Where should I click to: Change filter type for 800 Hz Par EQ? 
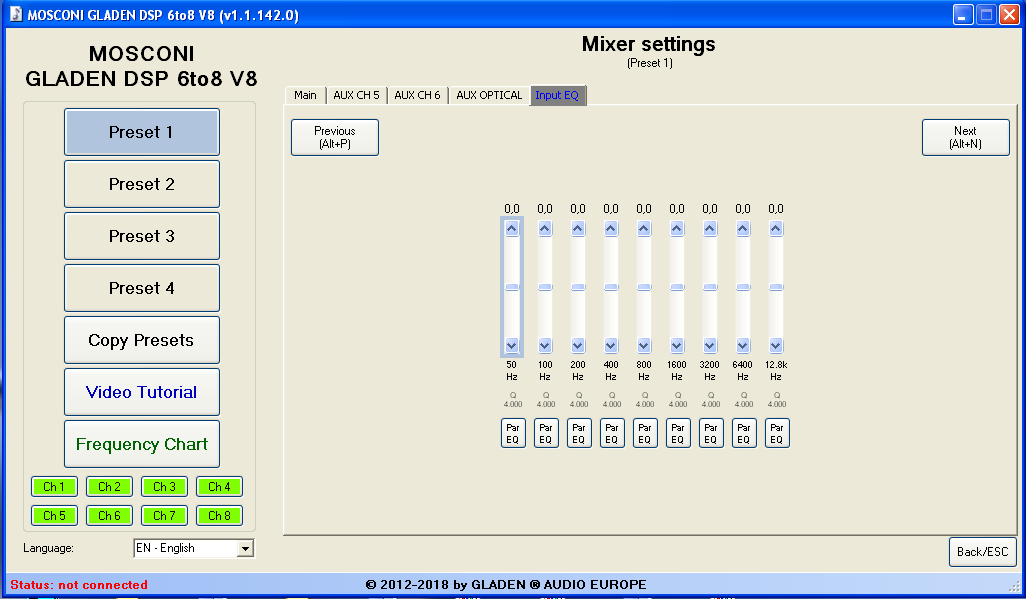click(x=645, y=433)
